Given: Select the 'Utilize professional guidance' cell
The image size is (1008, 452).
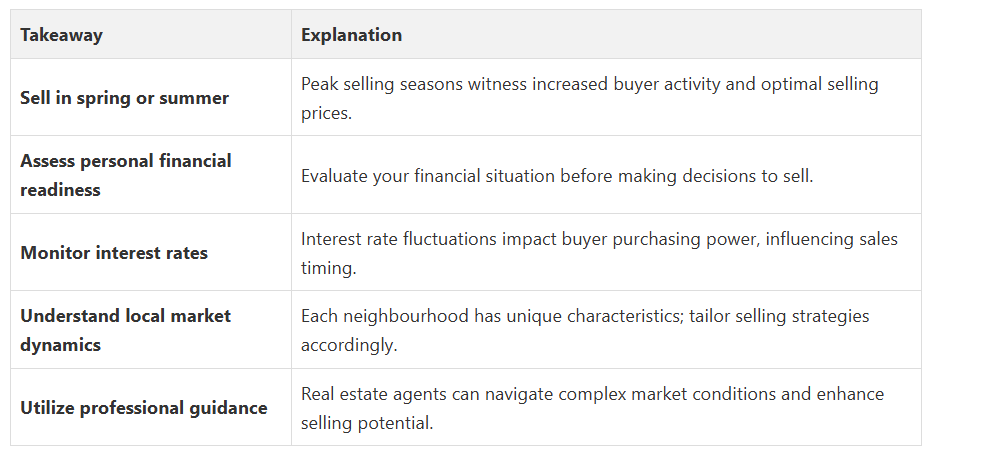Looking at the screenshot, I should 150,407.
